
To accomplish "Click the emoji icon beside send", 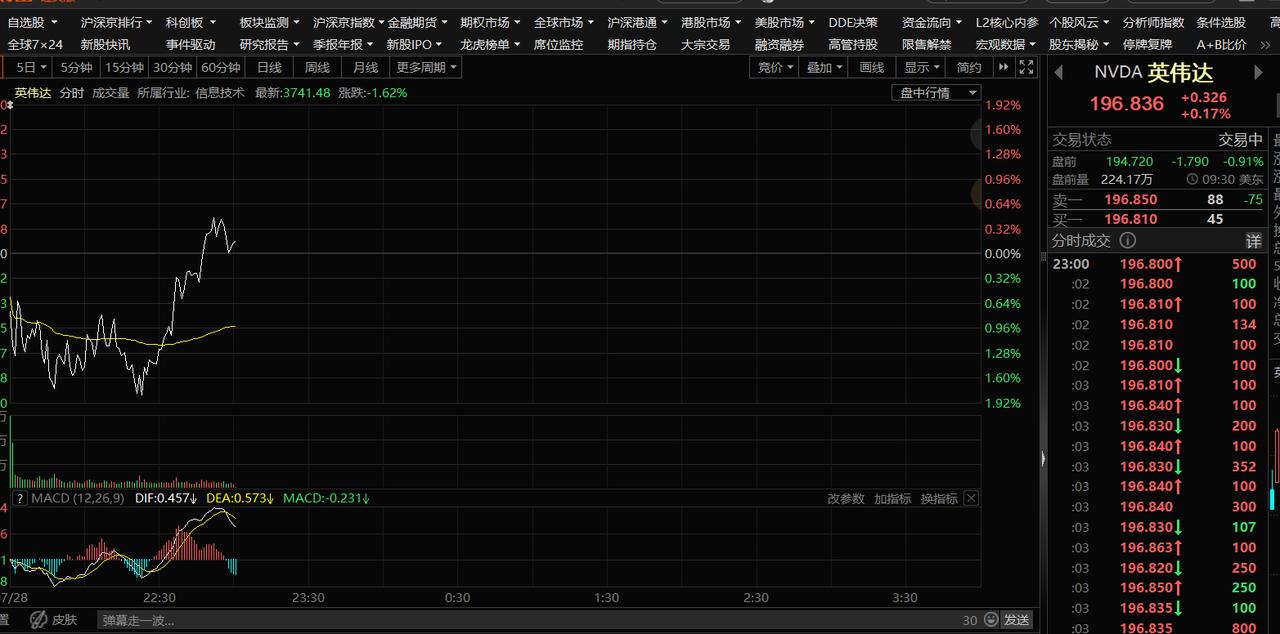I will [990, 620].
